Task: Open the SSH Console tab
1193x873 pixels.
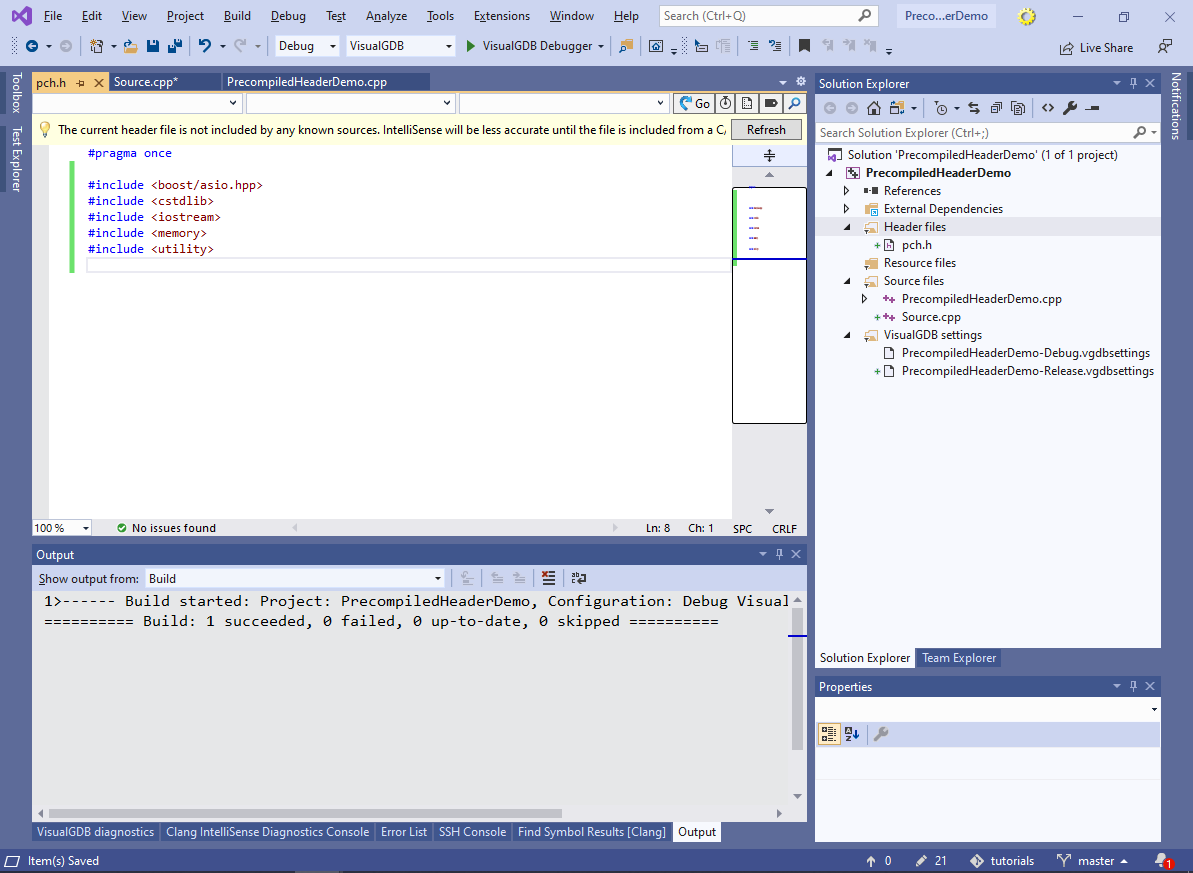Action: pos(472,832)
